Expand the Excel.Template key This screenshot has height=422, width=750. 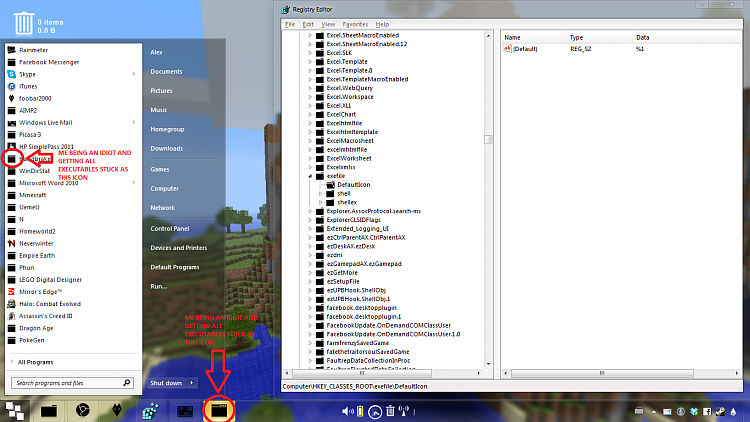[x=310, y=62]
